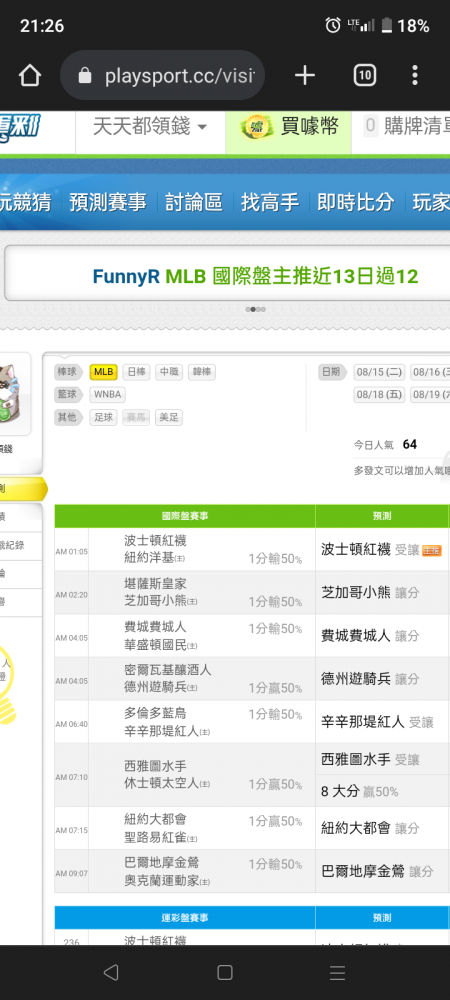Select the 中職 league filter
The image size is (450, 1000).
169,372
